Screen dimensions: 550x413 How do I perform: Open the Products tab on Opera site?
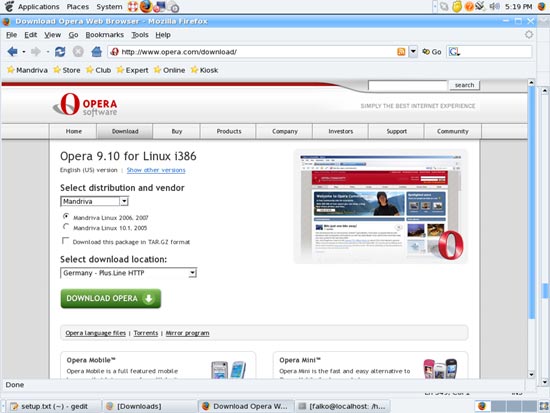tap(229, 131)
